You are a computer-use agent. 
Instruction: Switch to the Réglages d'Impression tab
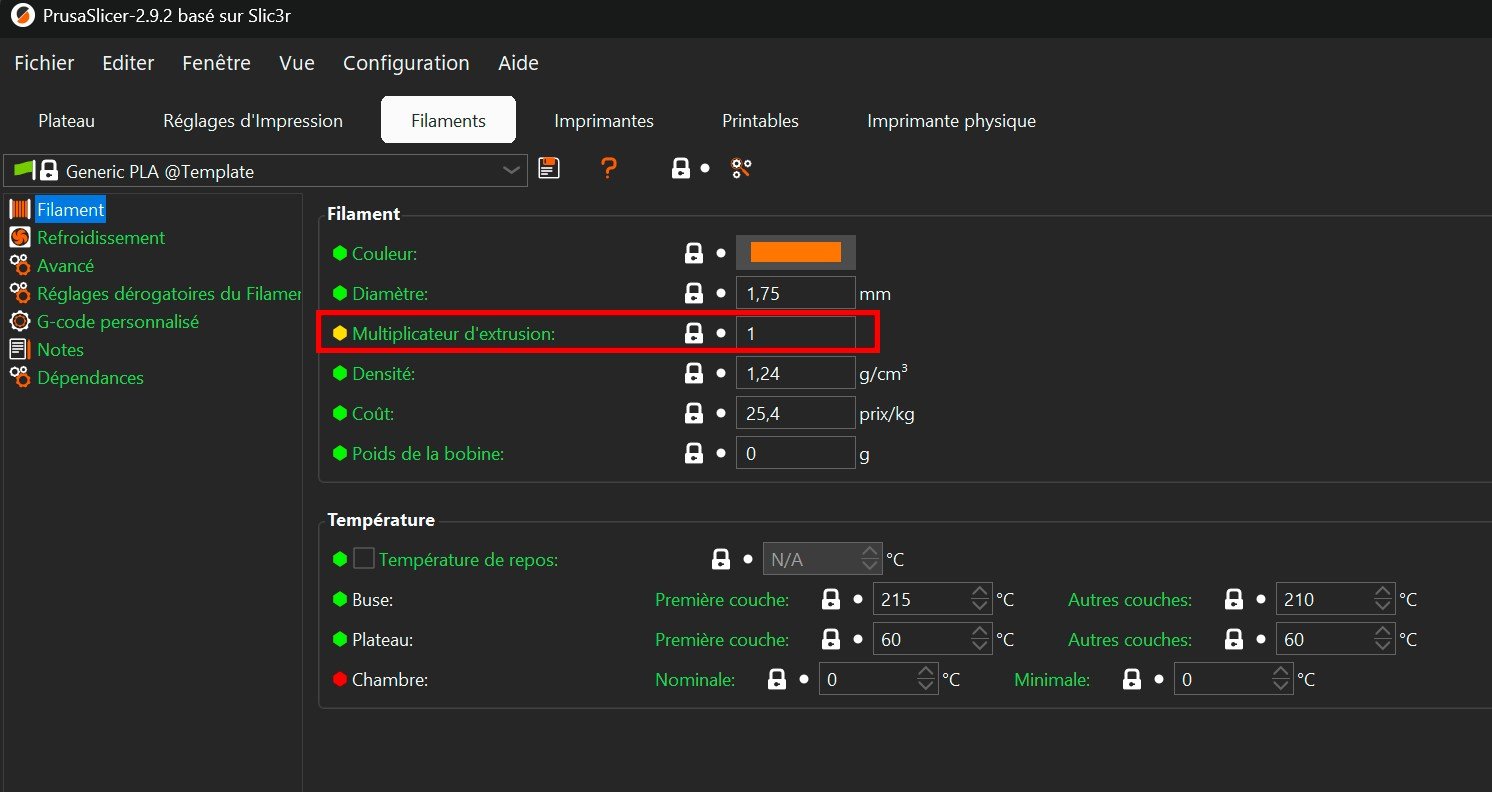click(253, 121)
